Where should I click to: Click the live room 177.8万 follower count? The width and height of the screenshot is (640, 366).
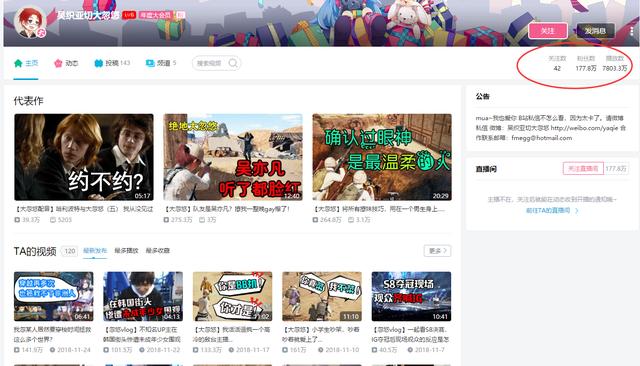[616, 169]
